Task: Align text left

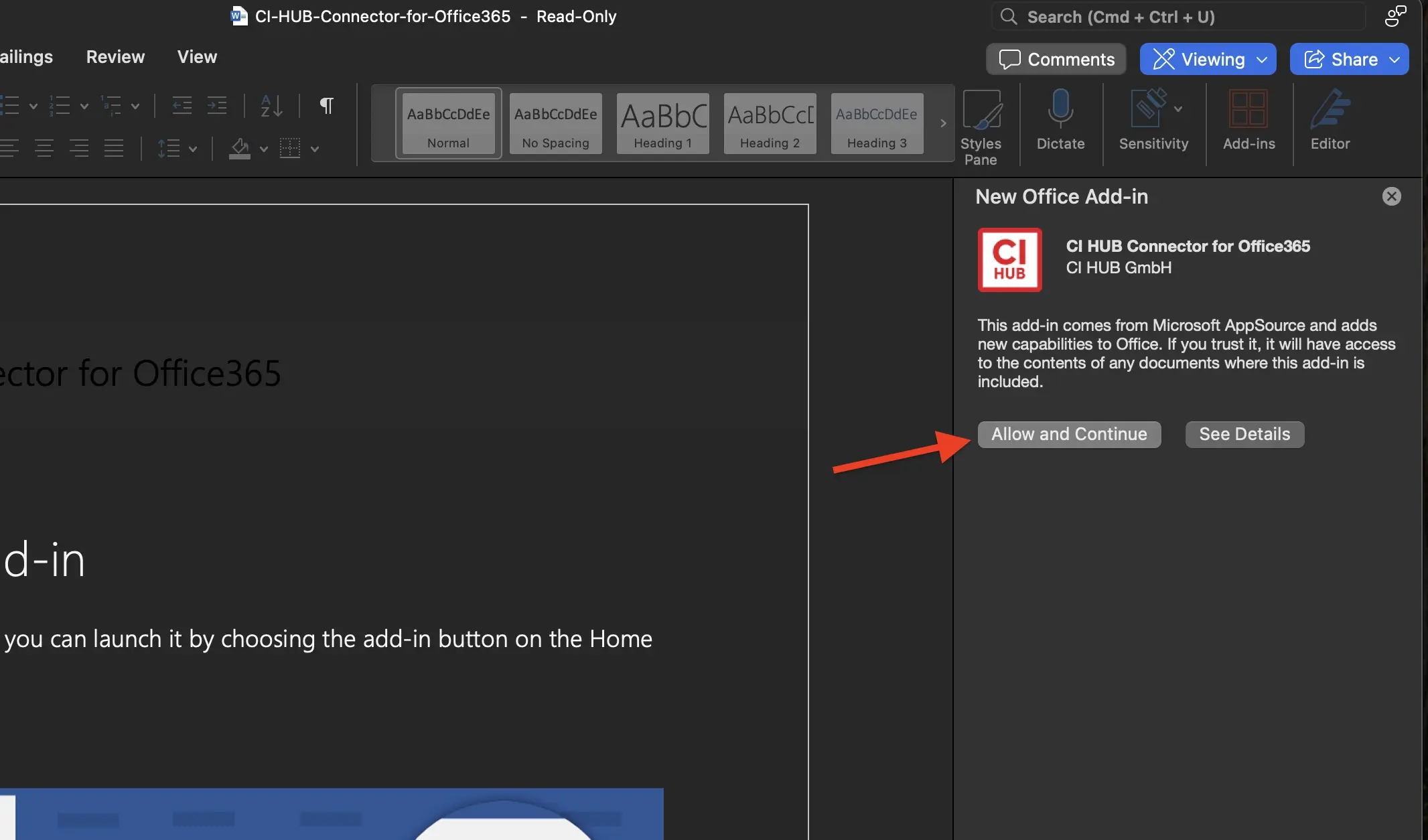Action: click(9, 148)
